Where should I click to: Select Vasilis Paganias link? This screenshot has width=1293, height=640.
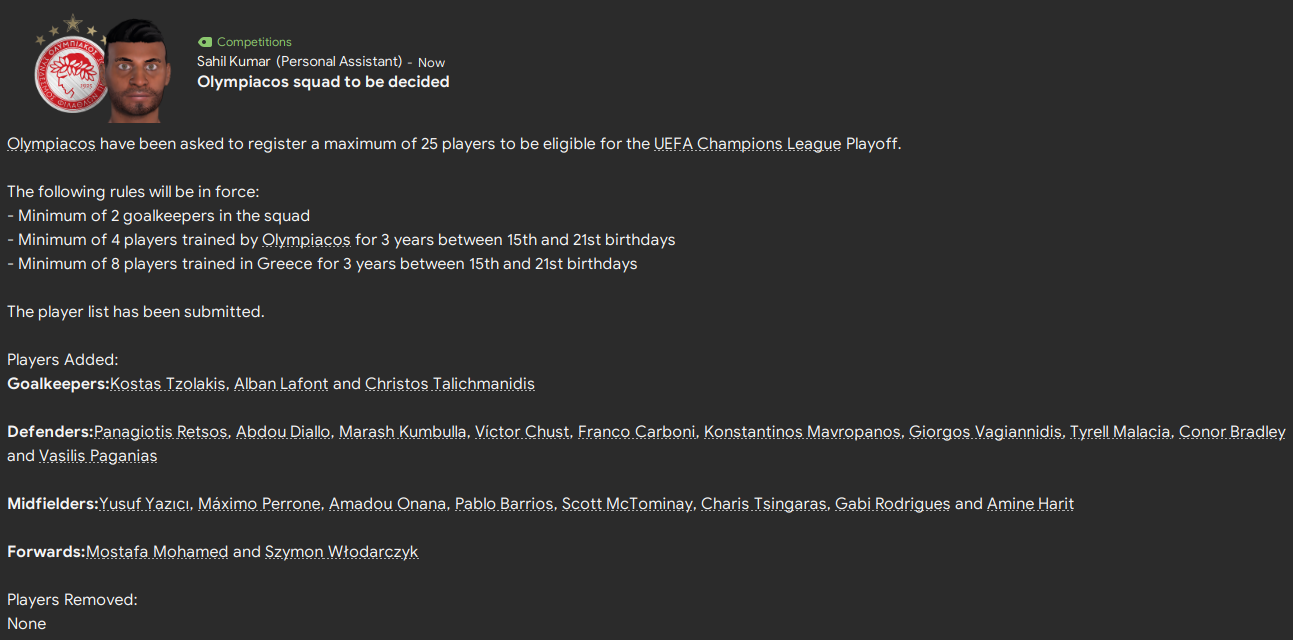tap(98, 456)
